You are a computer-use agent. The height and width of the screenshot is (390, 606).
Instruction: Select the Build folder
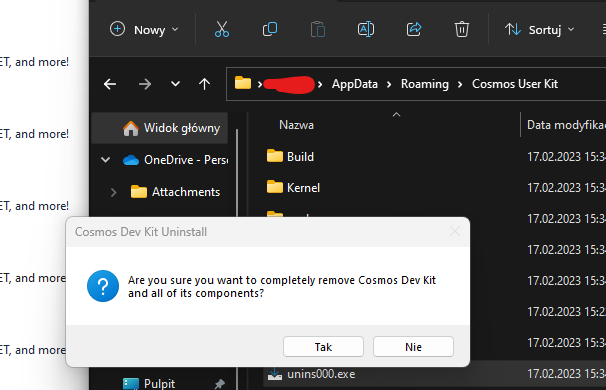(x=300, y=157)
